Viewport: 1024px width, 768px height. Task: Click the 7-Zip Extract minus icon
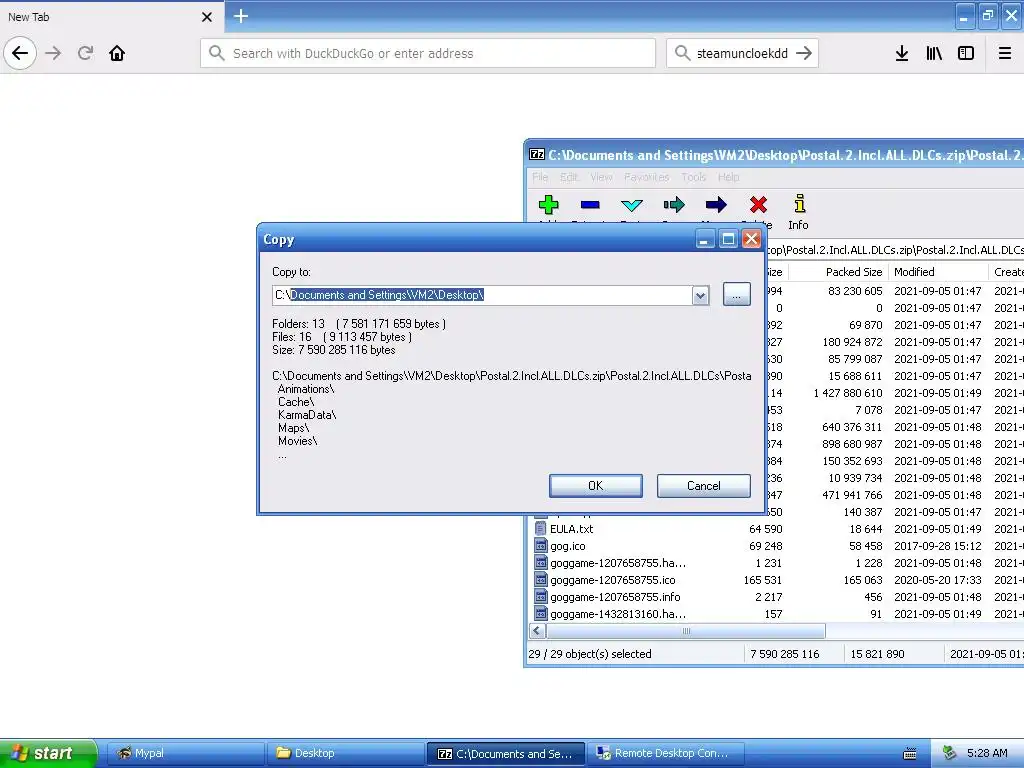(x=590, y=205)
